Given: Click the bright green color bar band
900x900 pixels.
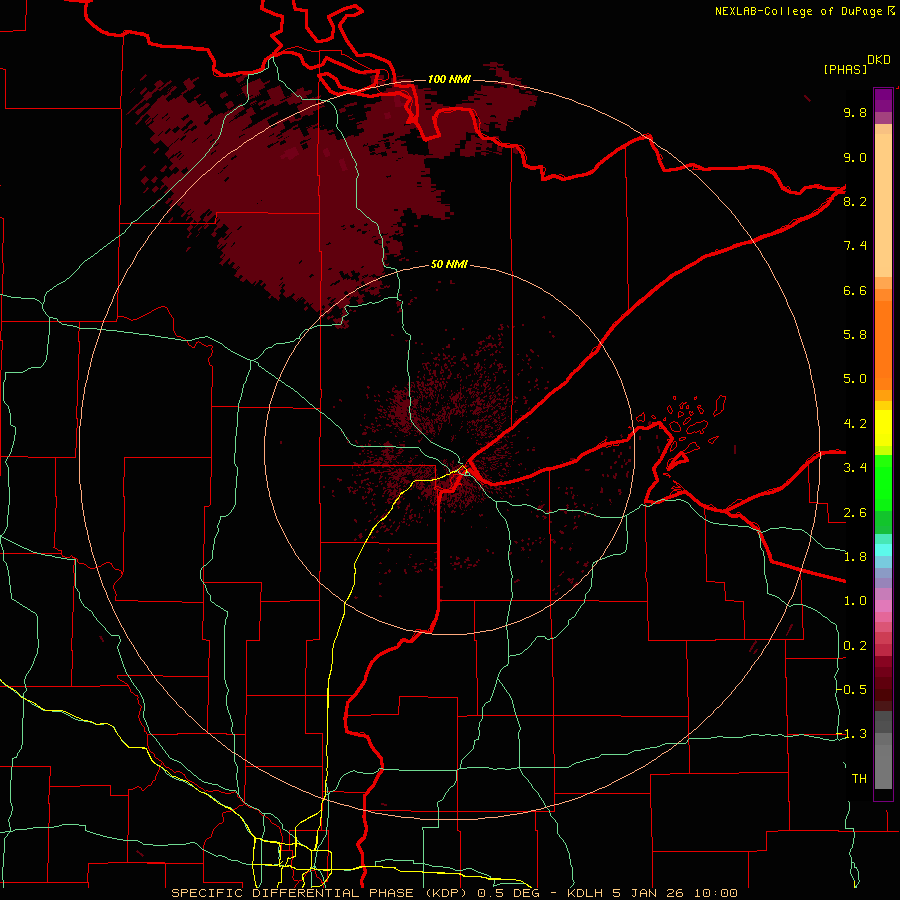Looking at the screenshot, I should point(883,481).
